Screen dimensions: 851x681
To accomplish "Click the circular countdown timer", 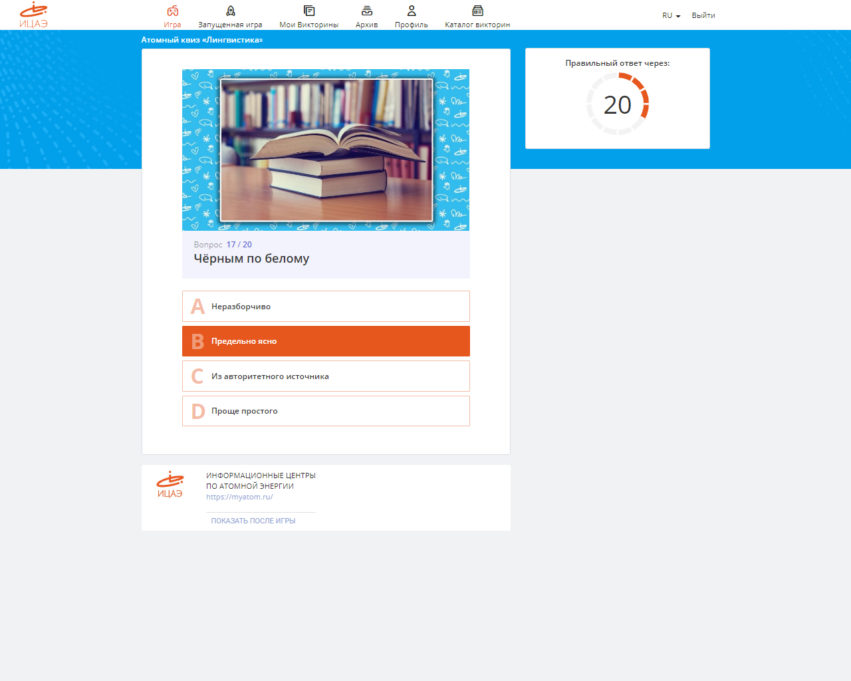I will (618, 104).
